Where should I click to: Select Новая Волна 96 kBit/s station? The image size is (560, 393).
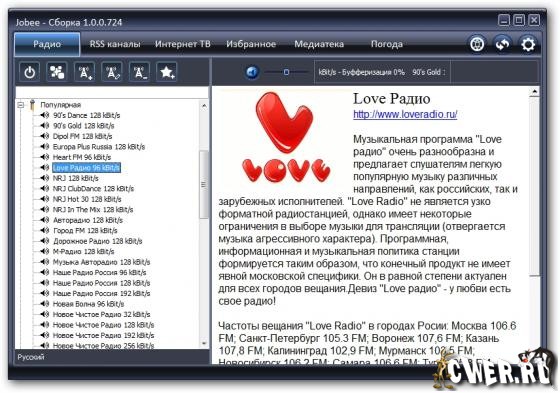point(89,304)
